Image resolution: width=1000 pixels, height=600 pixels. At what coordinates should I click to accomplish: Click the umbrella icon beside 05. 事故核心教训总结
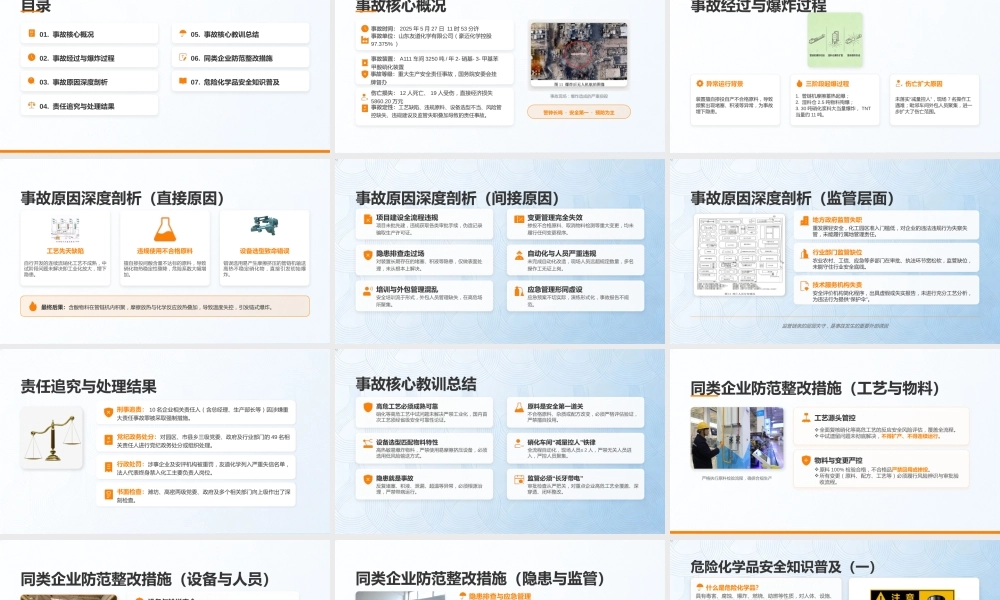click(182, 33)
